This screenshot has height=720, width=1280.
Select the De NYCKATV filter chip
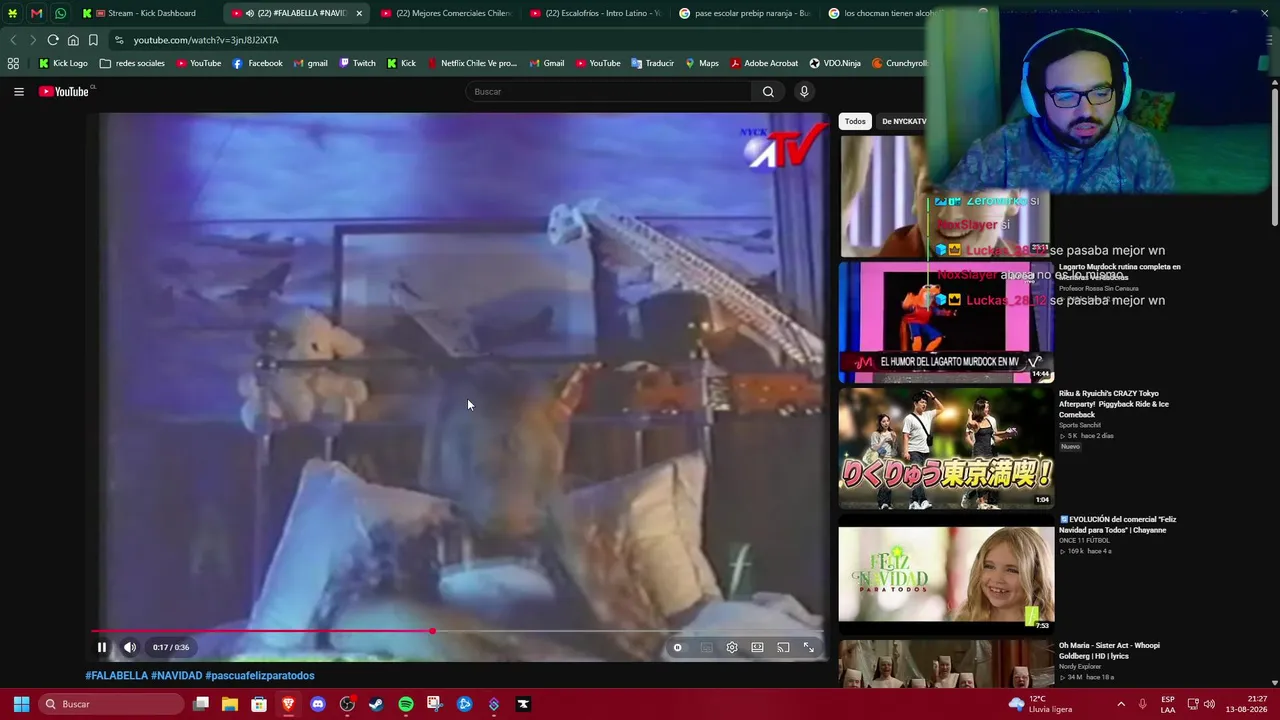(x=903, y=121)
